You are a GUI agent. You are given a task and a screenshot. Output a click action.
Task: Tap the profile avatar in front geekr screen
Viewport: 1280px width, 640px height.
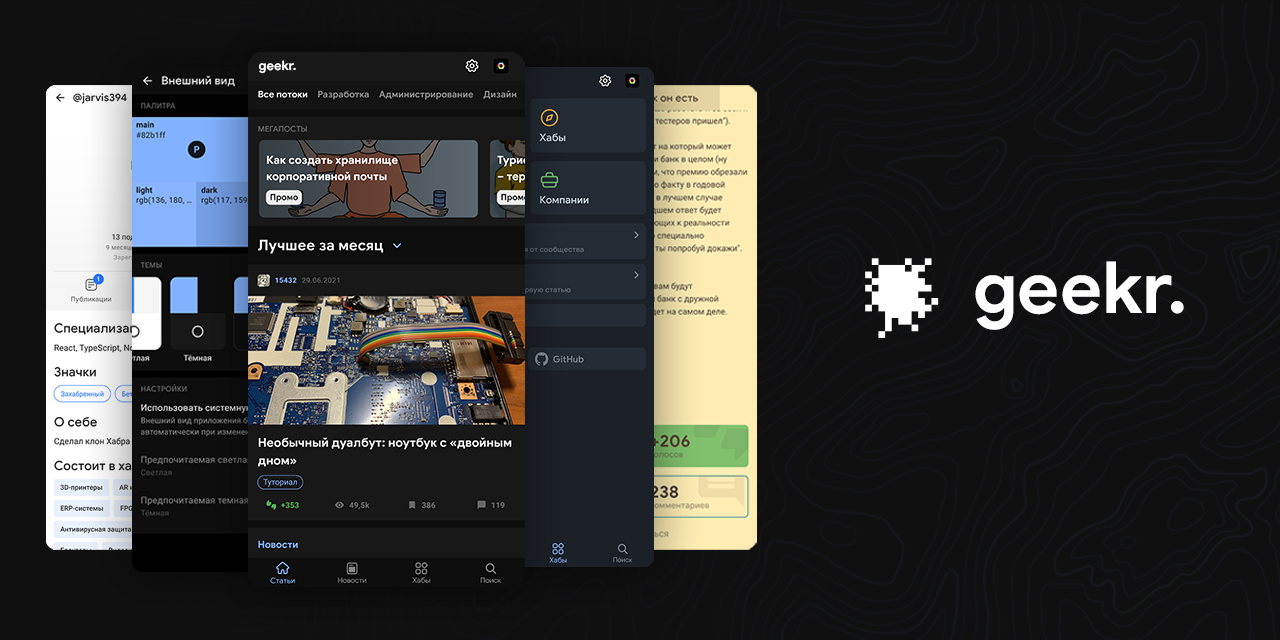pyautogui.click(x=501, y=66)
